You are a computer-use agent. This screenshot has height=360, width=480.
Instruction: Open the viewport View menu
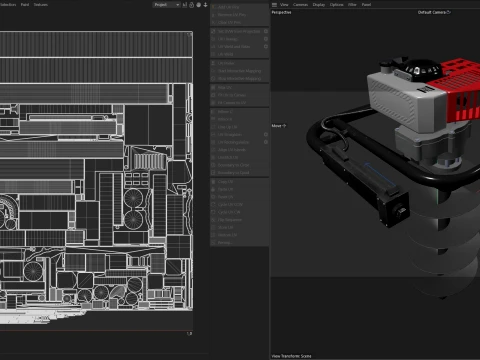click(284, 5)
